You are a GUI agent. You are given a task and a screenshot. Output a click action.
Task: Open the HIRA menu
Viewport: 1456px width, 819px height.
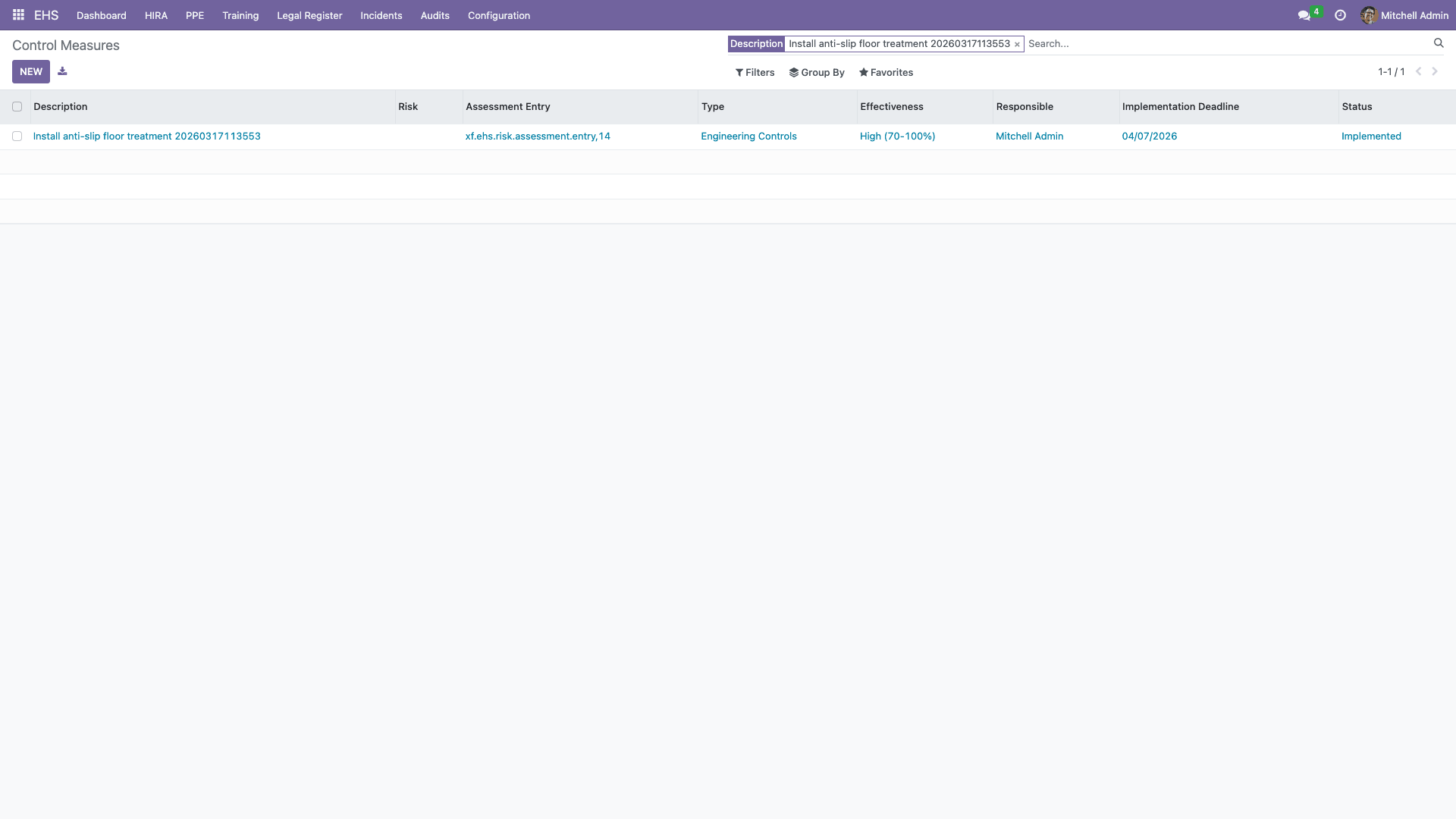tap(155, 15)
